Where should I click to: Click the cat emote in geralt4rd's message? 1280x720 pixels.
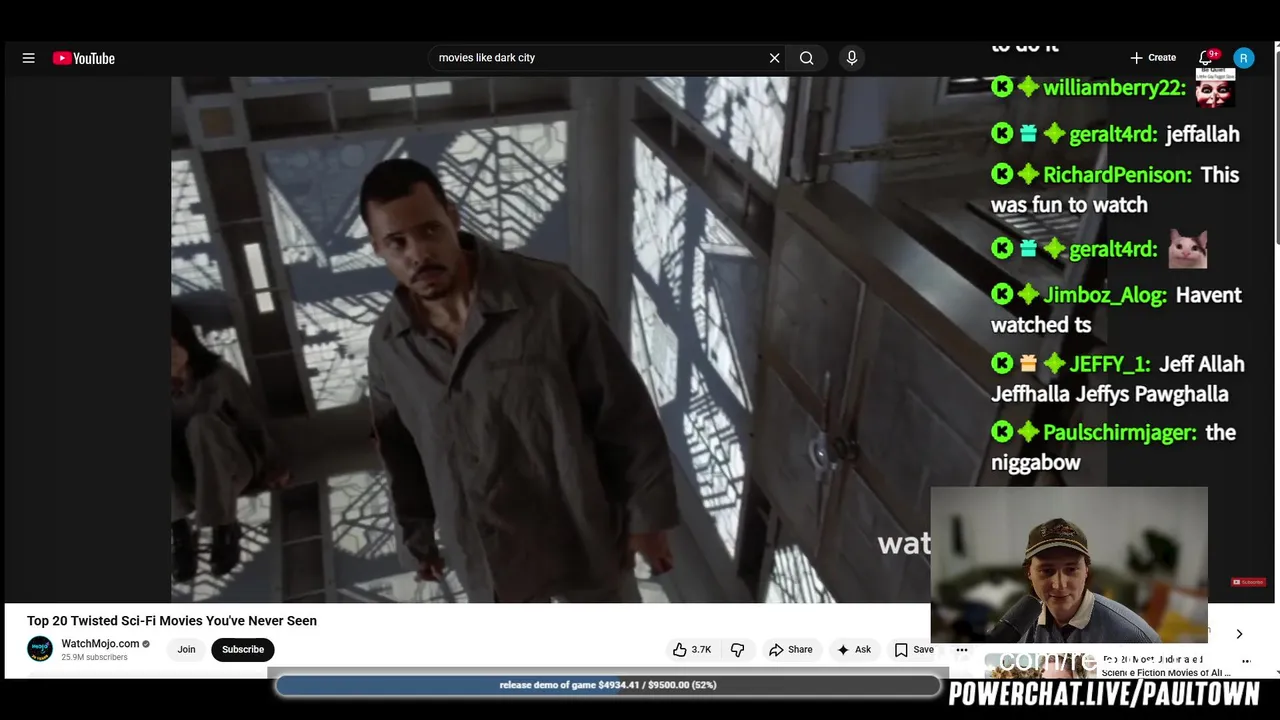[1188, 249]
